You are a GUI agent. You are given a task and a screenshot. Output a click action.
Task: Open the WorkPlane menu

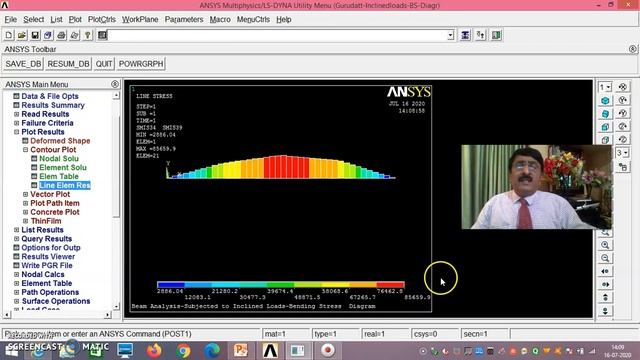(x=140, y=19)
